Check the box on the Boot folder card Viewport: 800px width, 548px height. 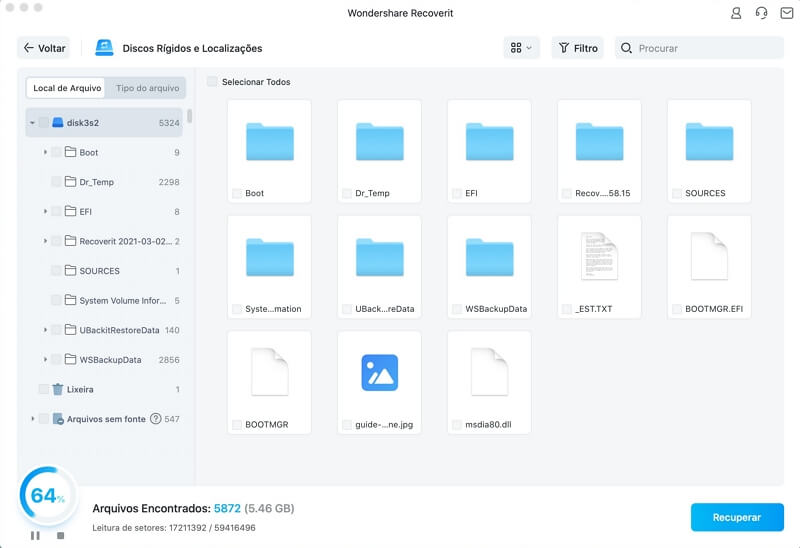click(237, 193)
